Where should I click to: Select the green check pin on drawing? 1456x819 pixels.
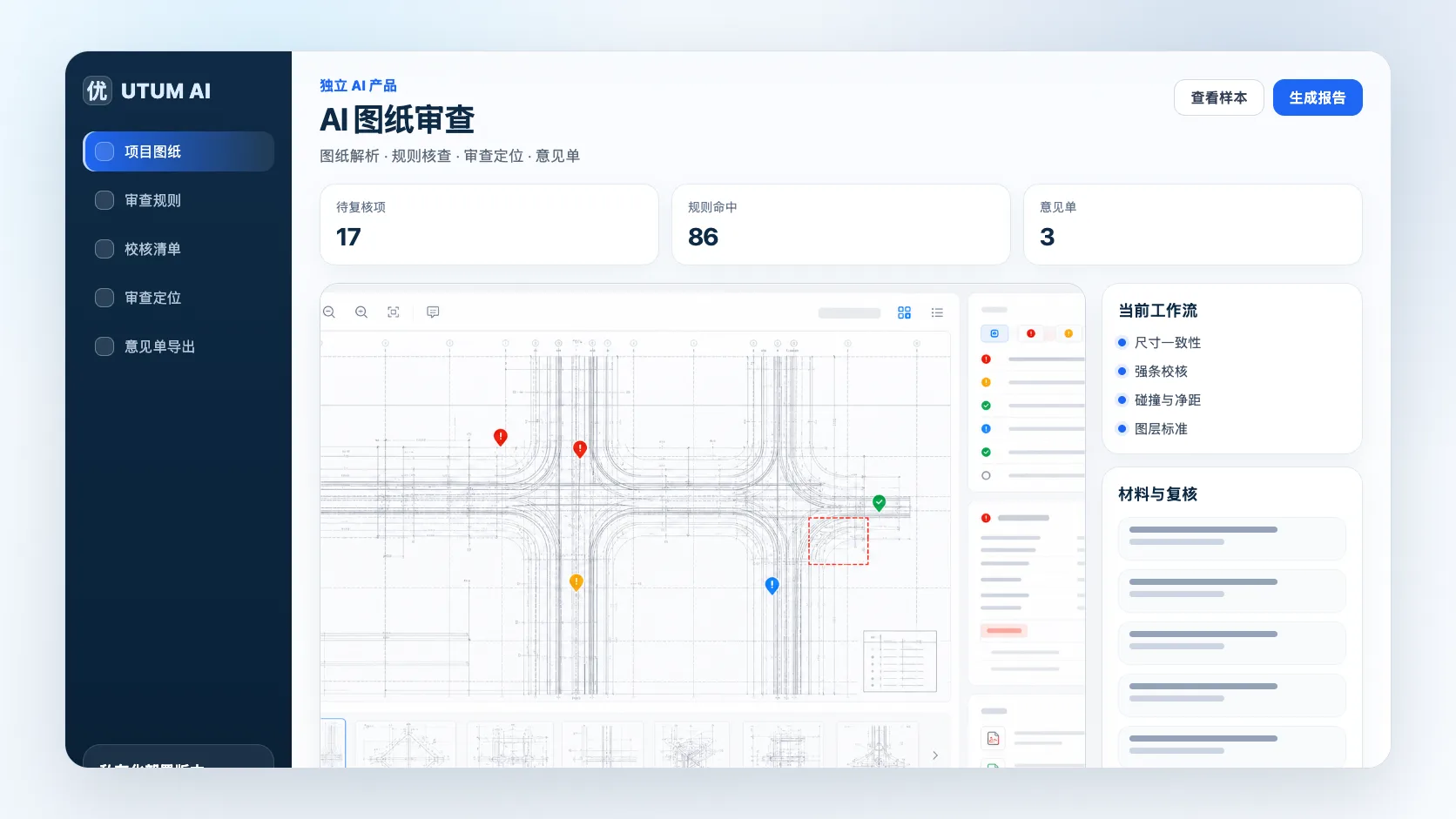click(x=880, y=503)
